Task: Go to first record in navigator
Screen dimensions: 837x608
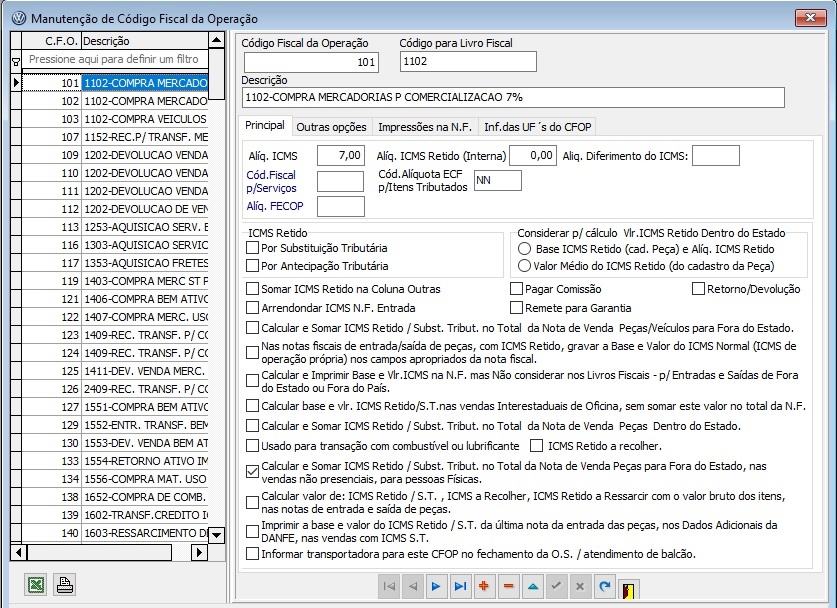Action: (x=389, y=586)
